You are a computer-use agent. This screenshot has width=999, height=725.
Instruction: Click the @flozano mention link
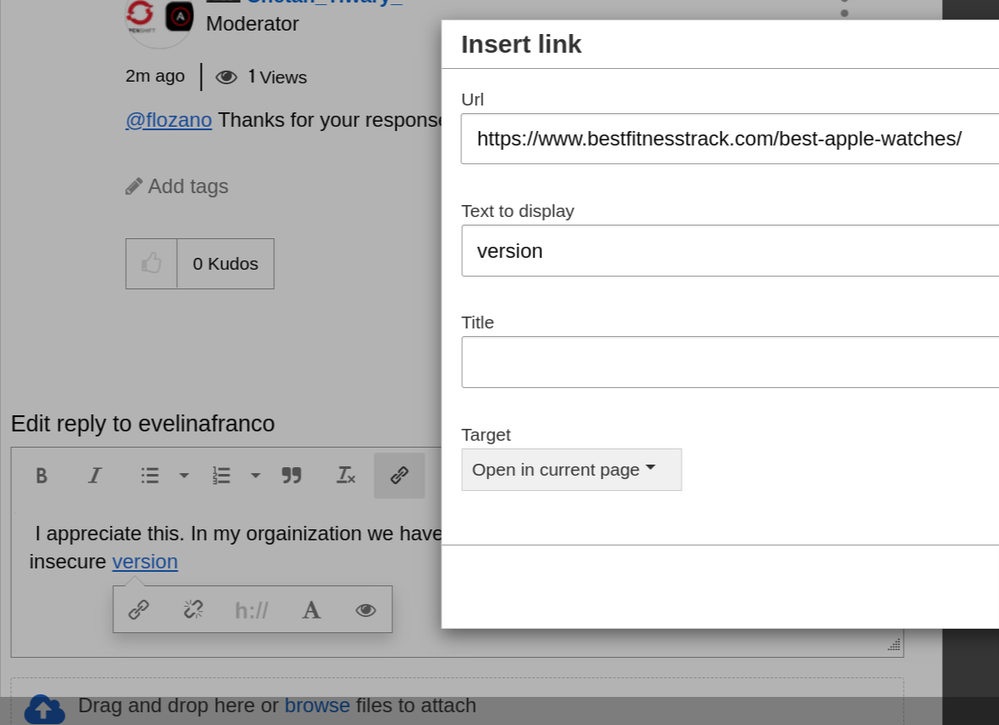pos(168,120)
